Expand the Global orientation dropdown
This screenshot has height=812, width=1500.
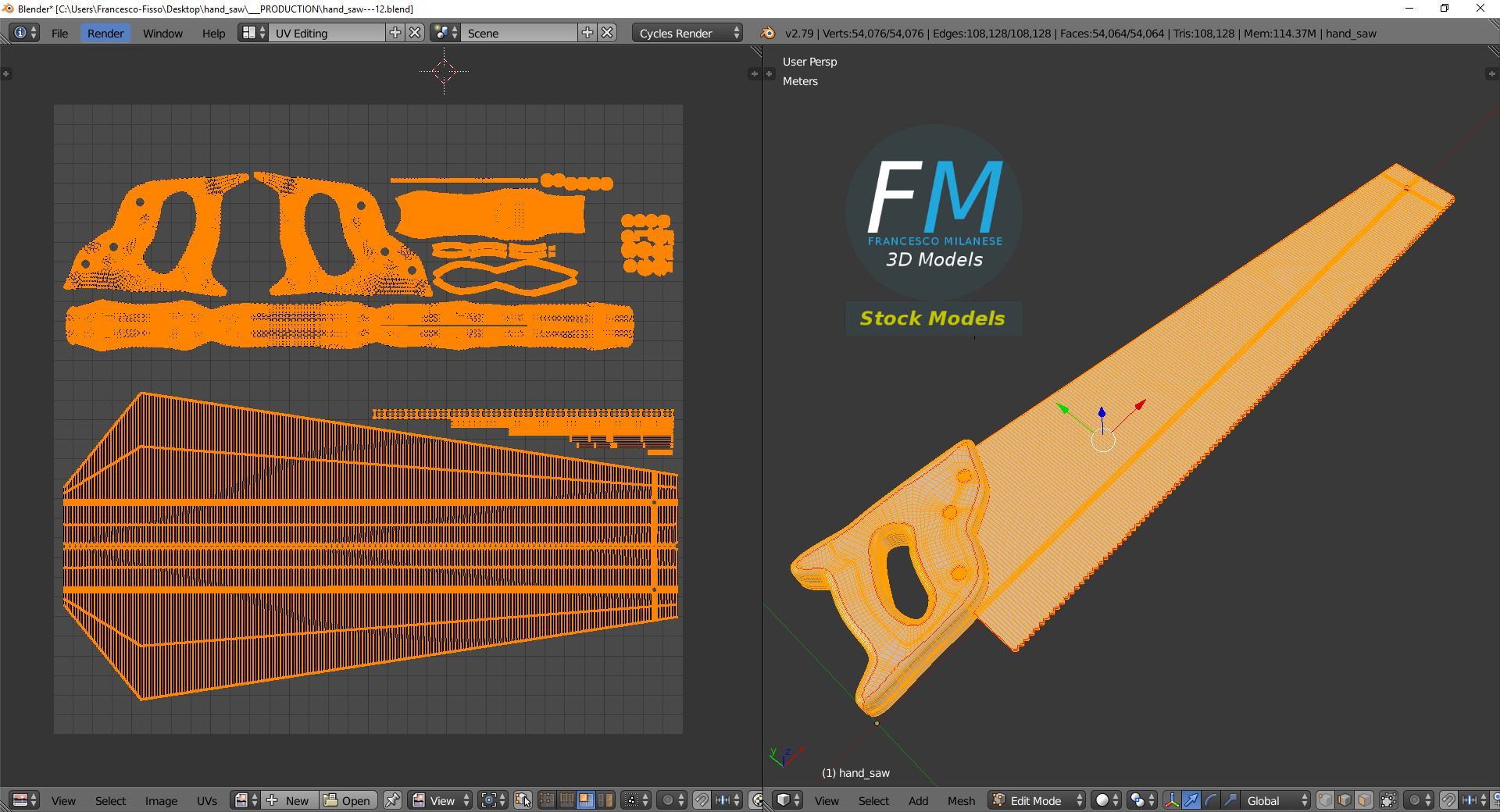pyautogui.click(x=1276, y=800)
